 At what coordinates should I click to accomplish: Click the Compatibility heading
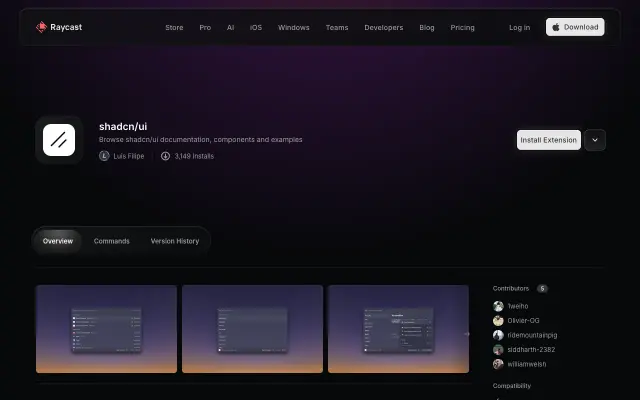click(511, 386)
